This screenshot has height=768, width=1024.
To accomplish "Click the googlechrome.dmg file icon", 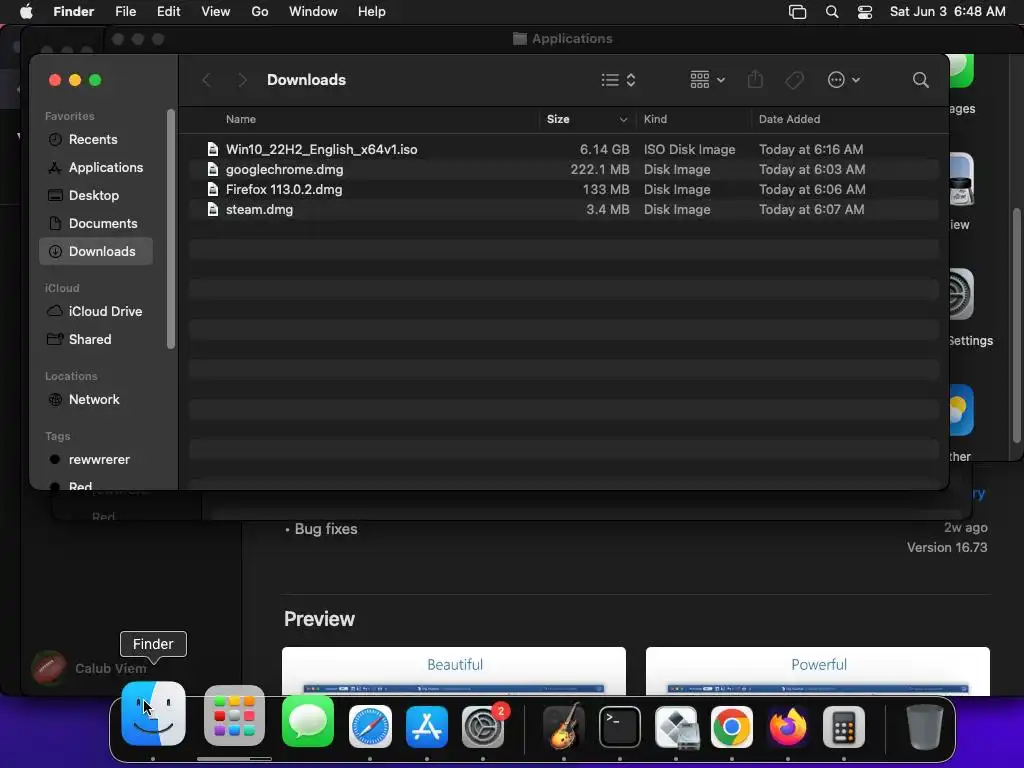I will [x=212, y=169].
